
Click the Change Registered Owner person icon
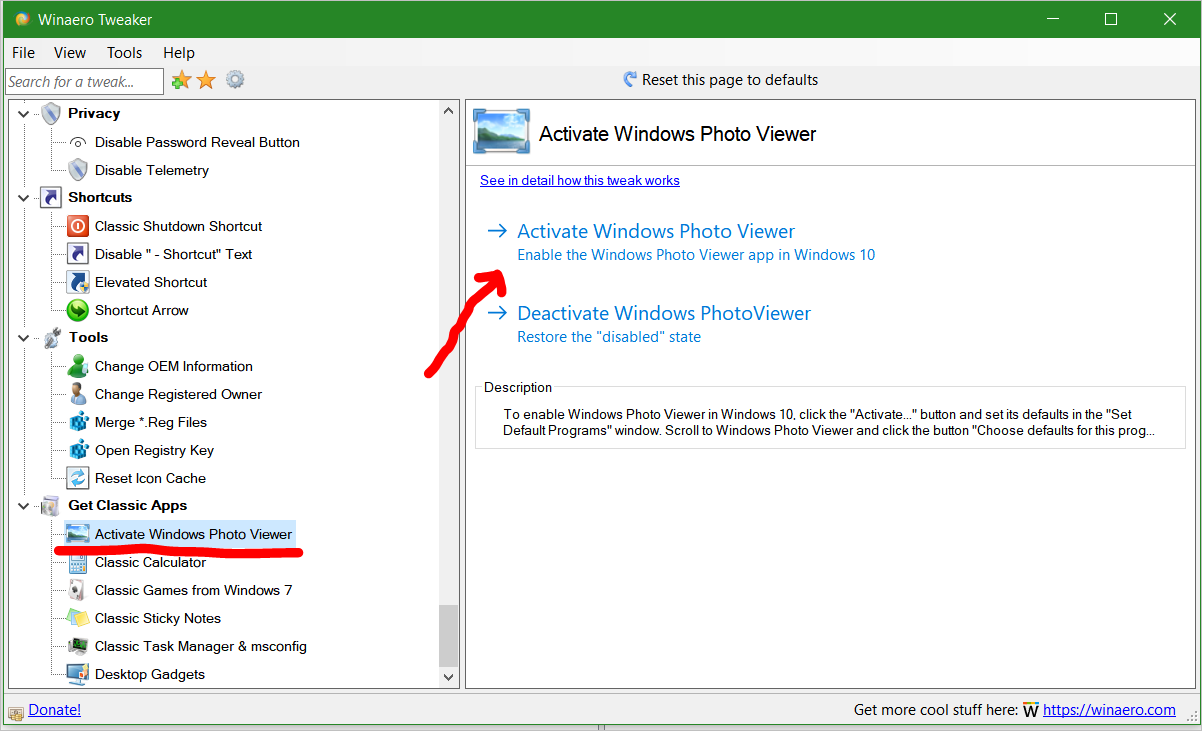78,394
